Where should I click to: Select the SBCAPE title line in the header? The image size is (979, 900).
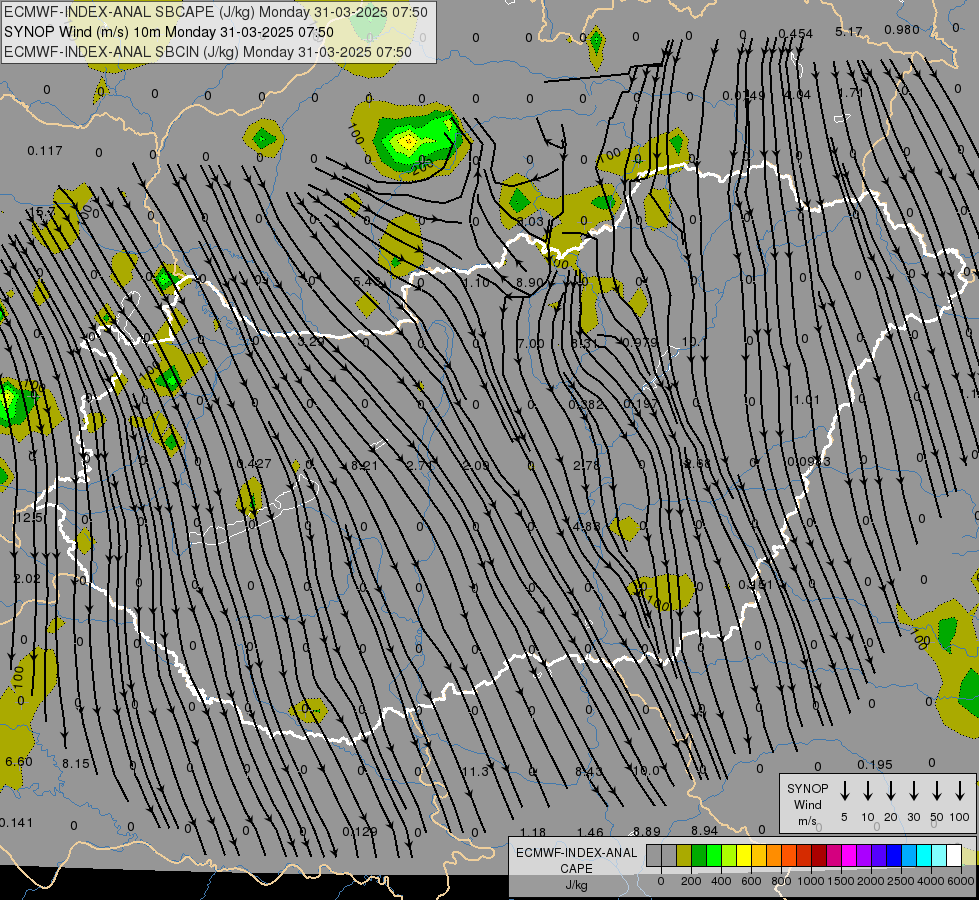216,12
